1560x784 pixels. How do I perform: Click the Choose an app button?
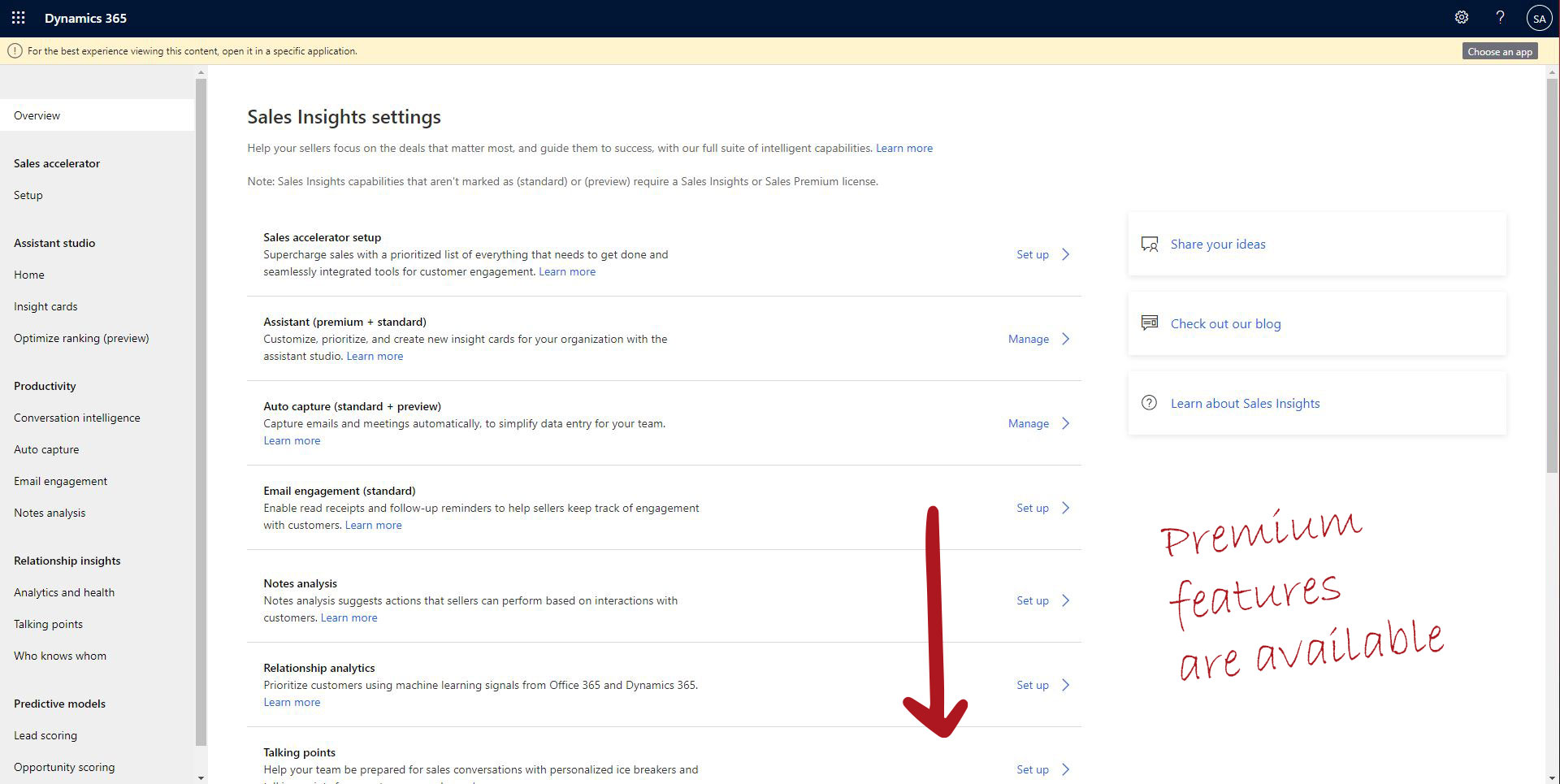1499,50
